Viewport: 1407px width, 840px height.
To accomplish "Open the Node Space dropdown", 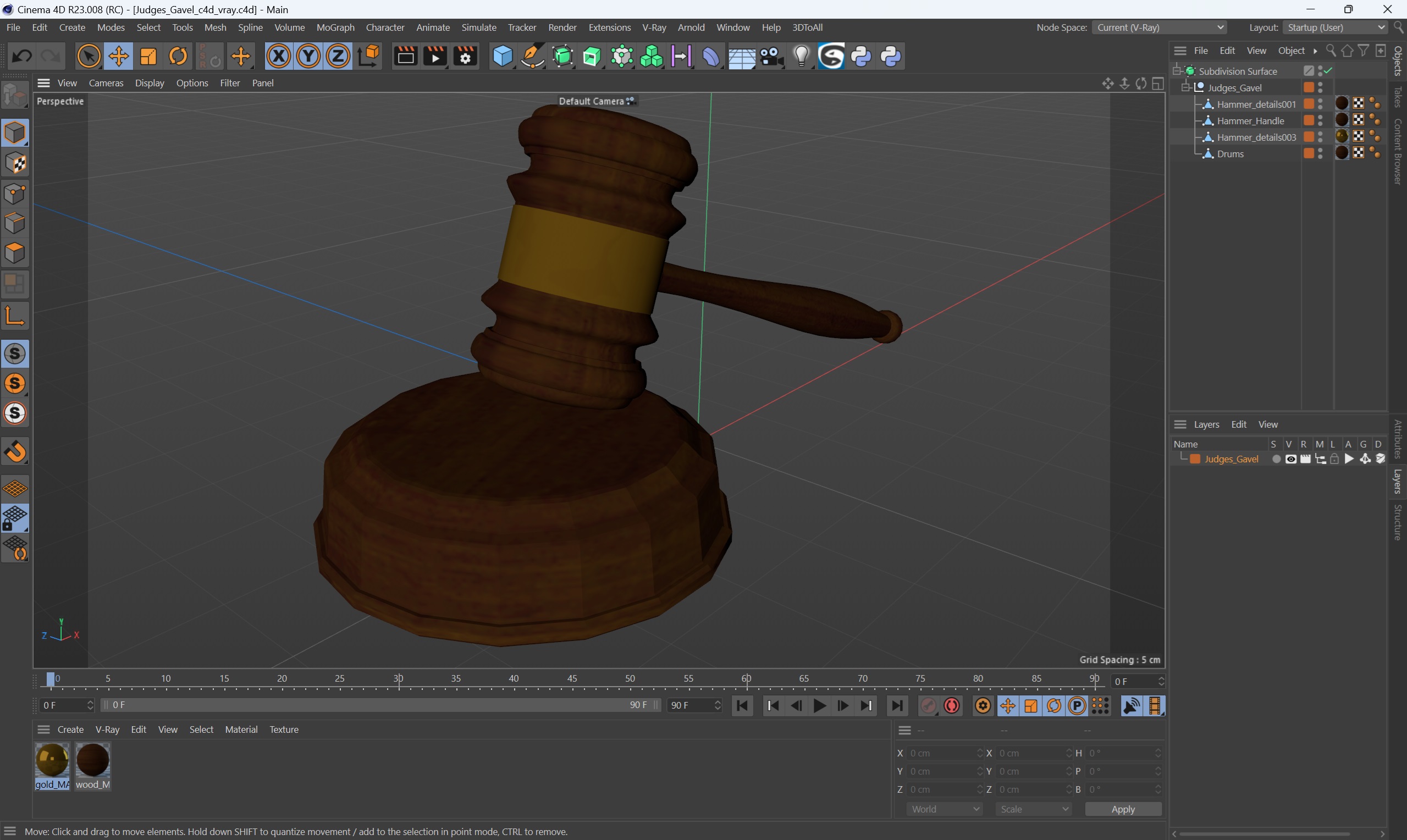I will pyautogui.click(x=1159, y=27).
